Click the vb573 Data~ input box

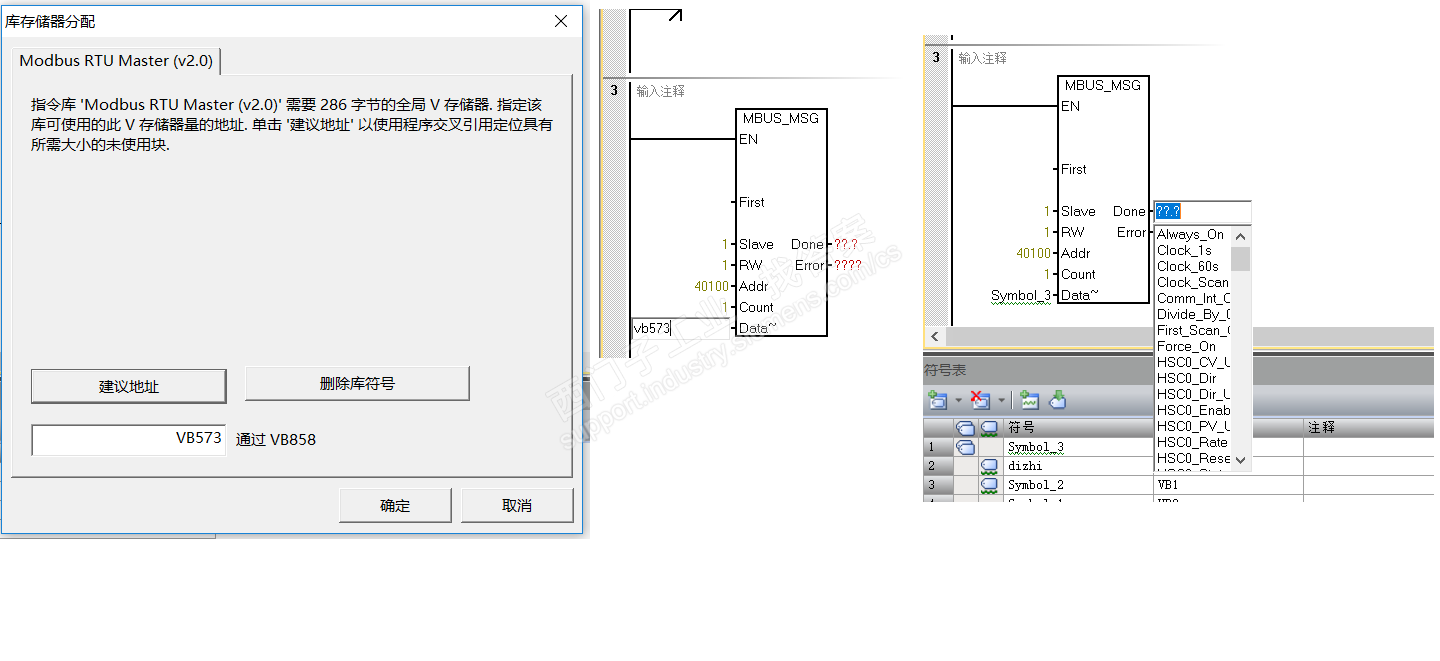(680, 328)
